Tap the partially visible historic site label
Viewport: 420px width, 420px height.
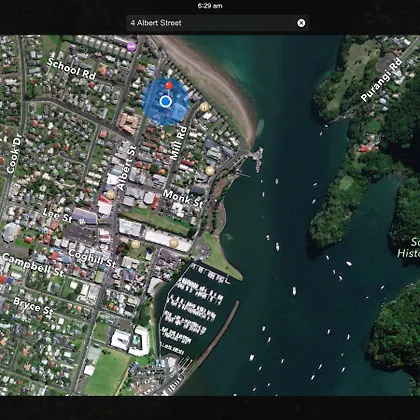click(x=409, y=247)
